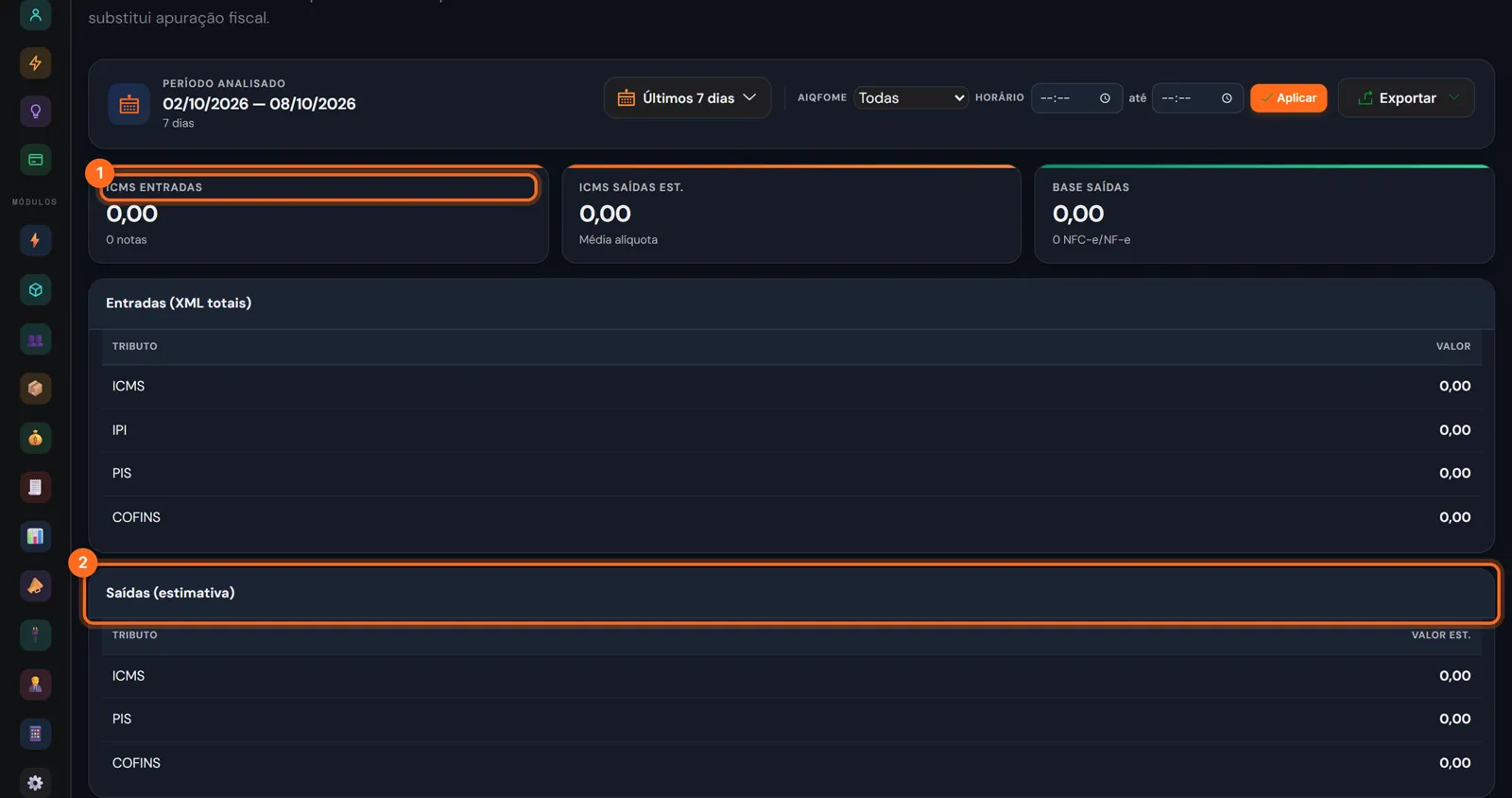Select the IPI row in Entradas table

point(792,430)
